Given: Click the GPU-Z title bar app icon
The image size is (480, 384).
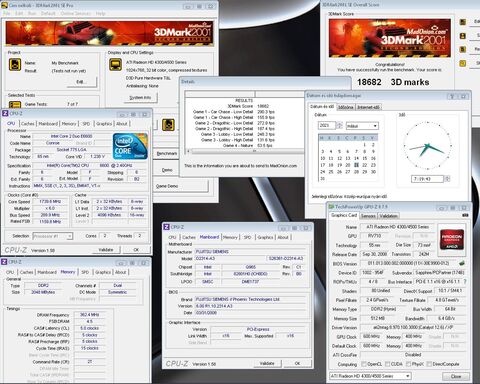Looking at the screenshot, I should (x=331, y=207).
